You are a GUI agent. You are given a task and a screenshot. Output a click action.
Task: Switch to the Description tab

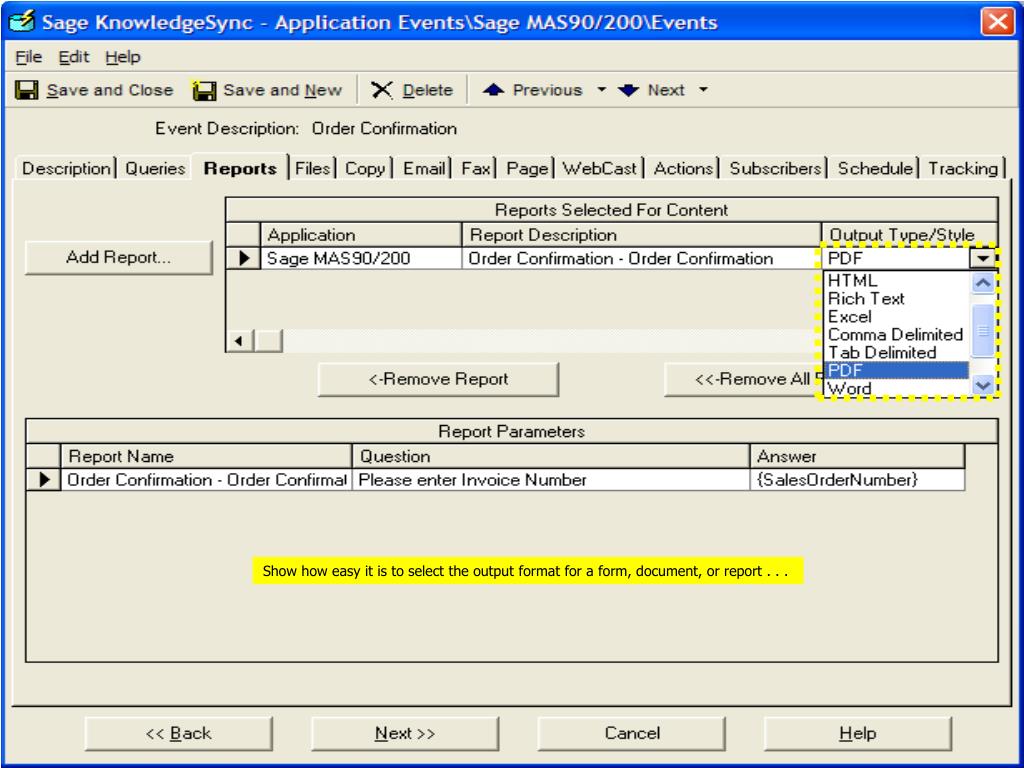coord(66,168)
